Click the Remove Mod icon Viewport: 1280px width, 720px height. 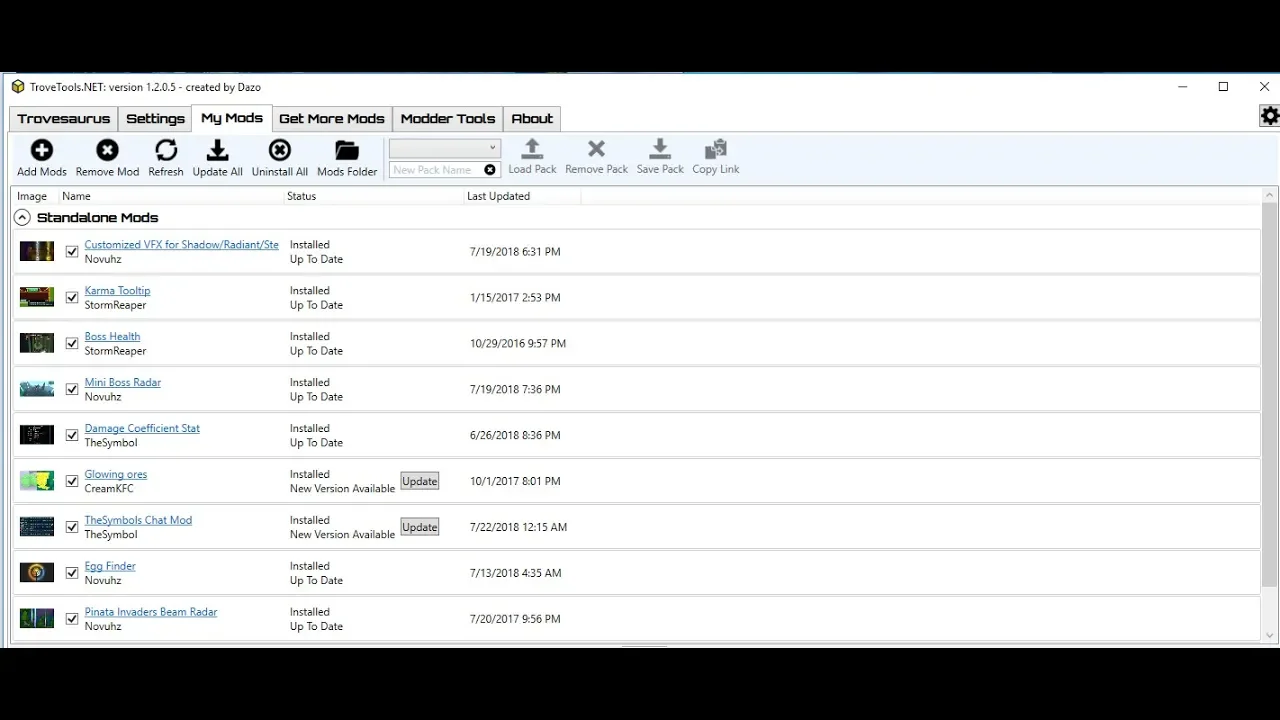[107, 150]
